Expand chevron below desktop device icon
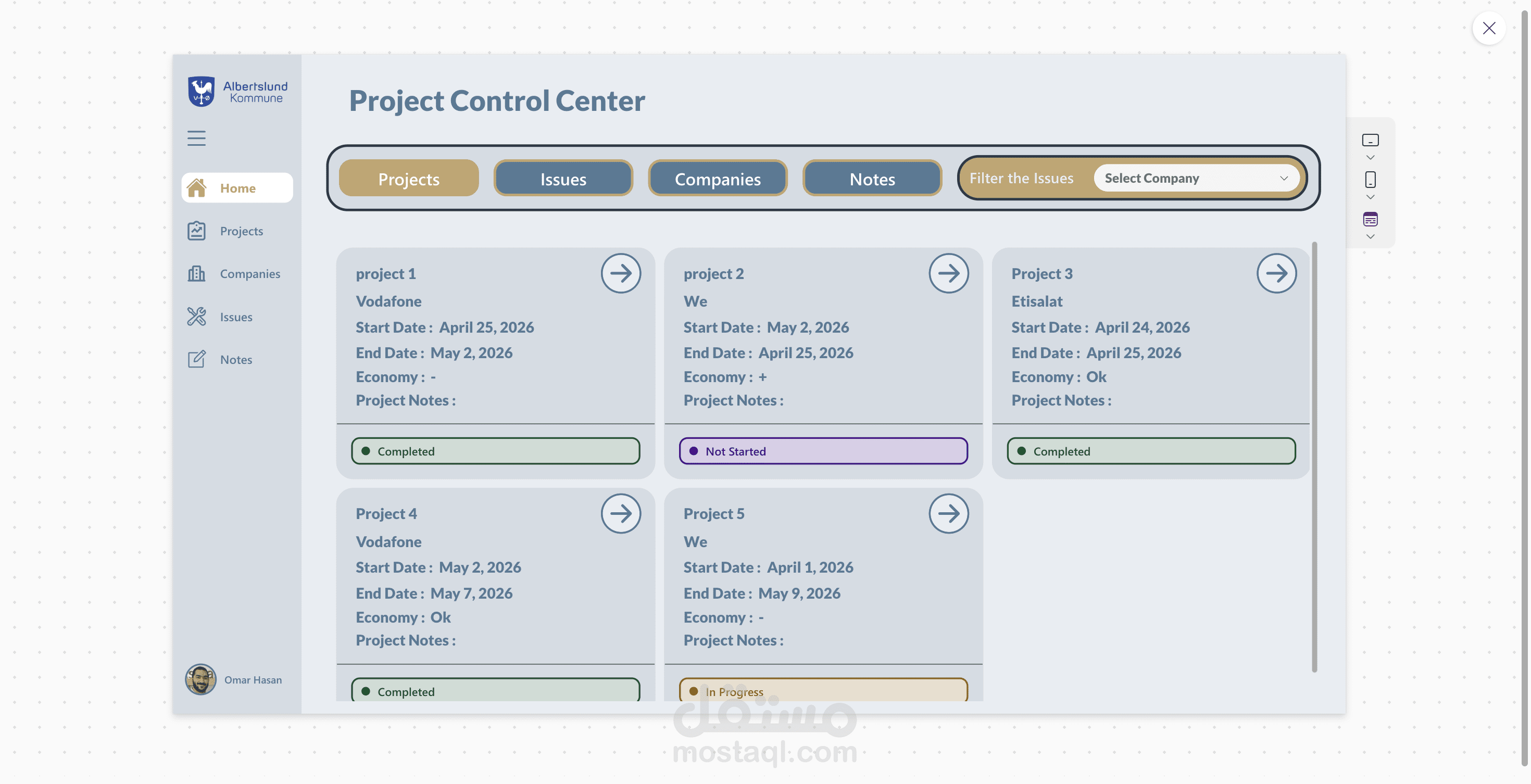The image size is (1531, 784). 1370,157
